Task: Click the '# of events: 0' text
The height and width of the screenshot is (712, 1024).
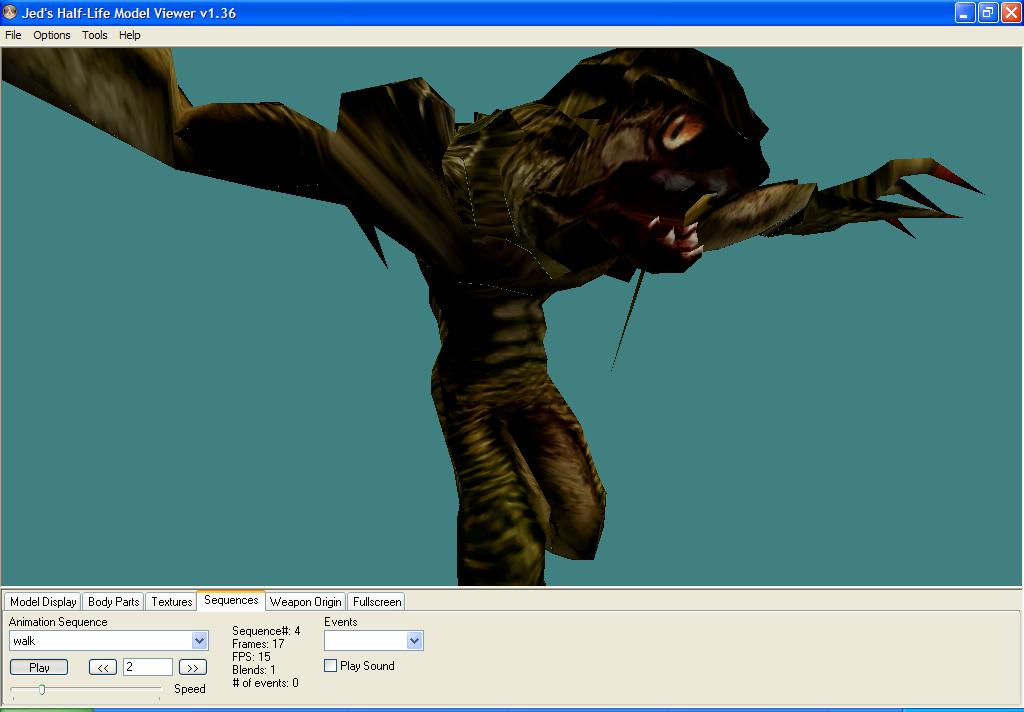Action: tap(265, 683)
